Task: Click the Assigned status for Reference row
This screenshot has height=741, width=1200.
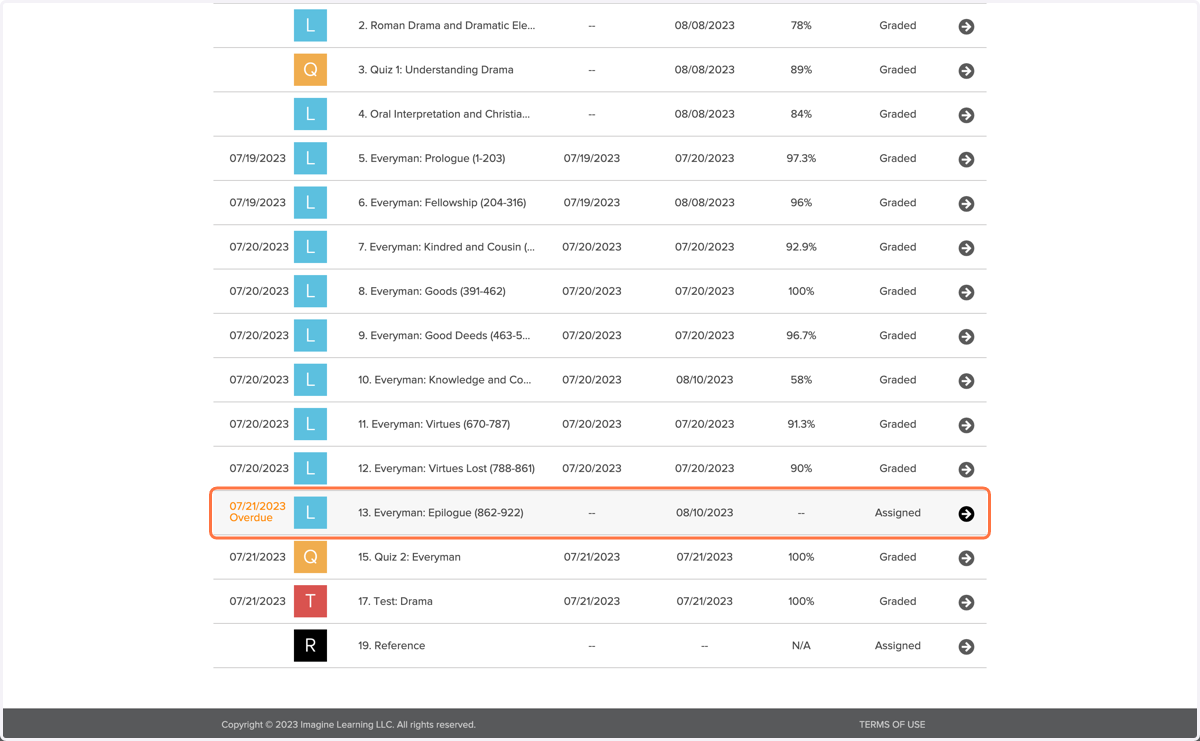Action: (898, 646)
